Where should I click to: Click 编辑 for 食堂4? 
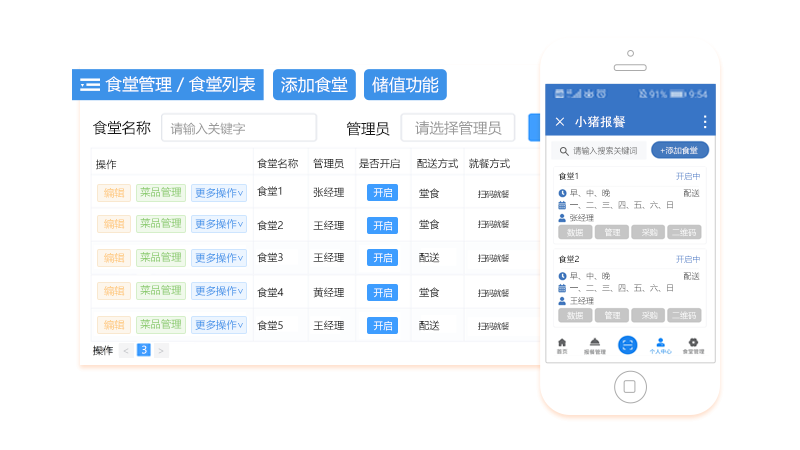(114, 291)
